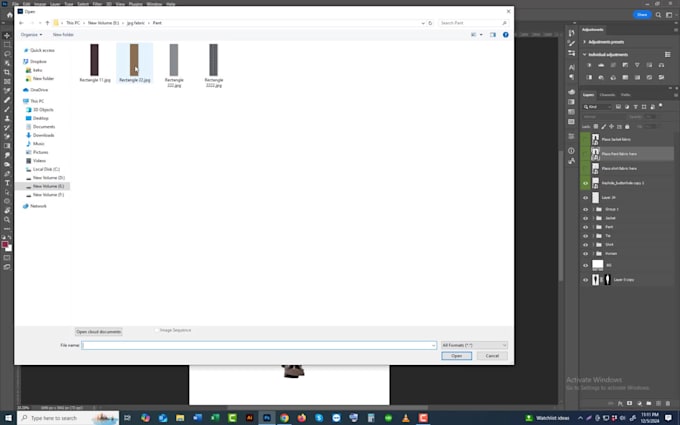The image size is (680, 425).
Task: Open the layer Kind filter dropdown
Action: pyautogui.click(x=597, y=107)
